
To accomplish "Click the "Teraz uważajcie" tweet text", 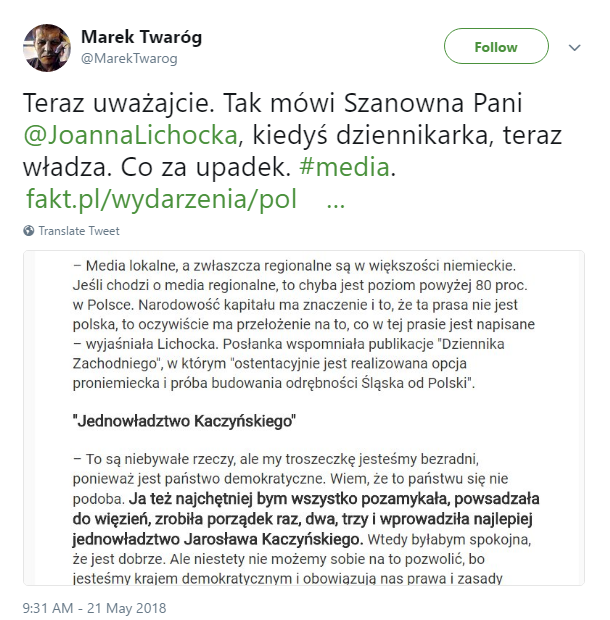I will [x=118, y=103].
